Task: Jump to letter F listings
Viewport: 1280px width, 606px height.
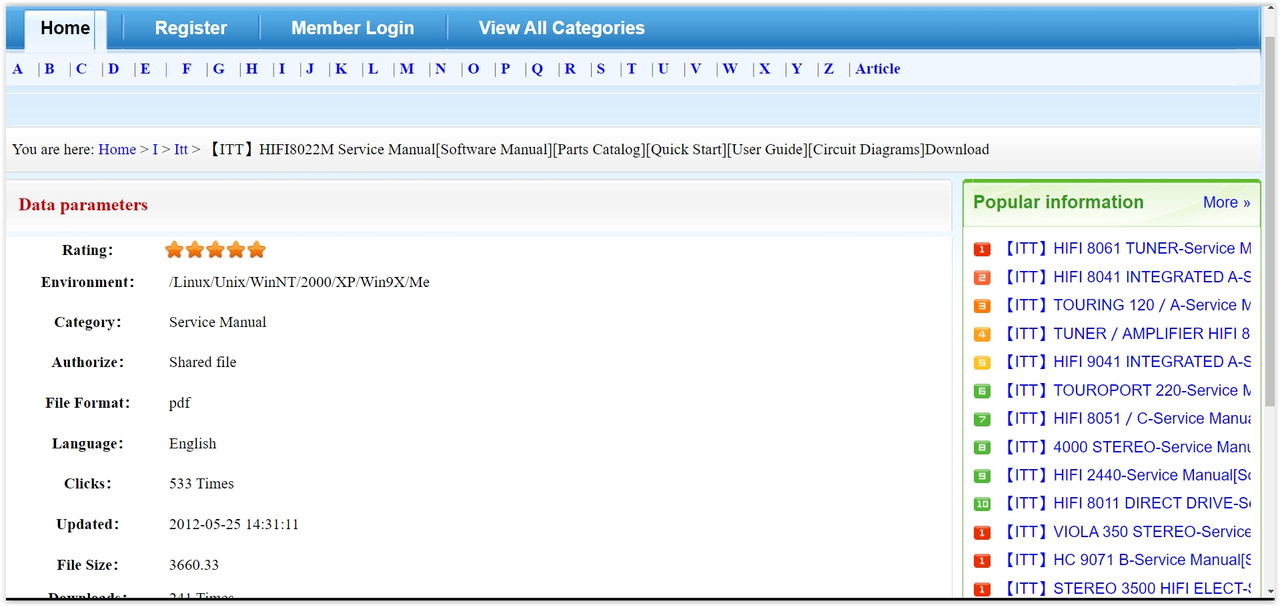Action: coord(186,69)
